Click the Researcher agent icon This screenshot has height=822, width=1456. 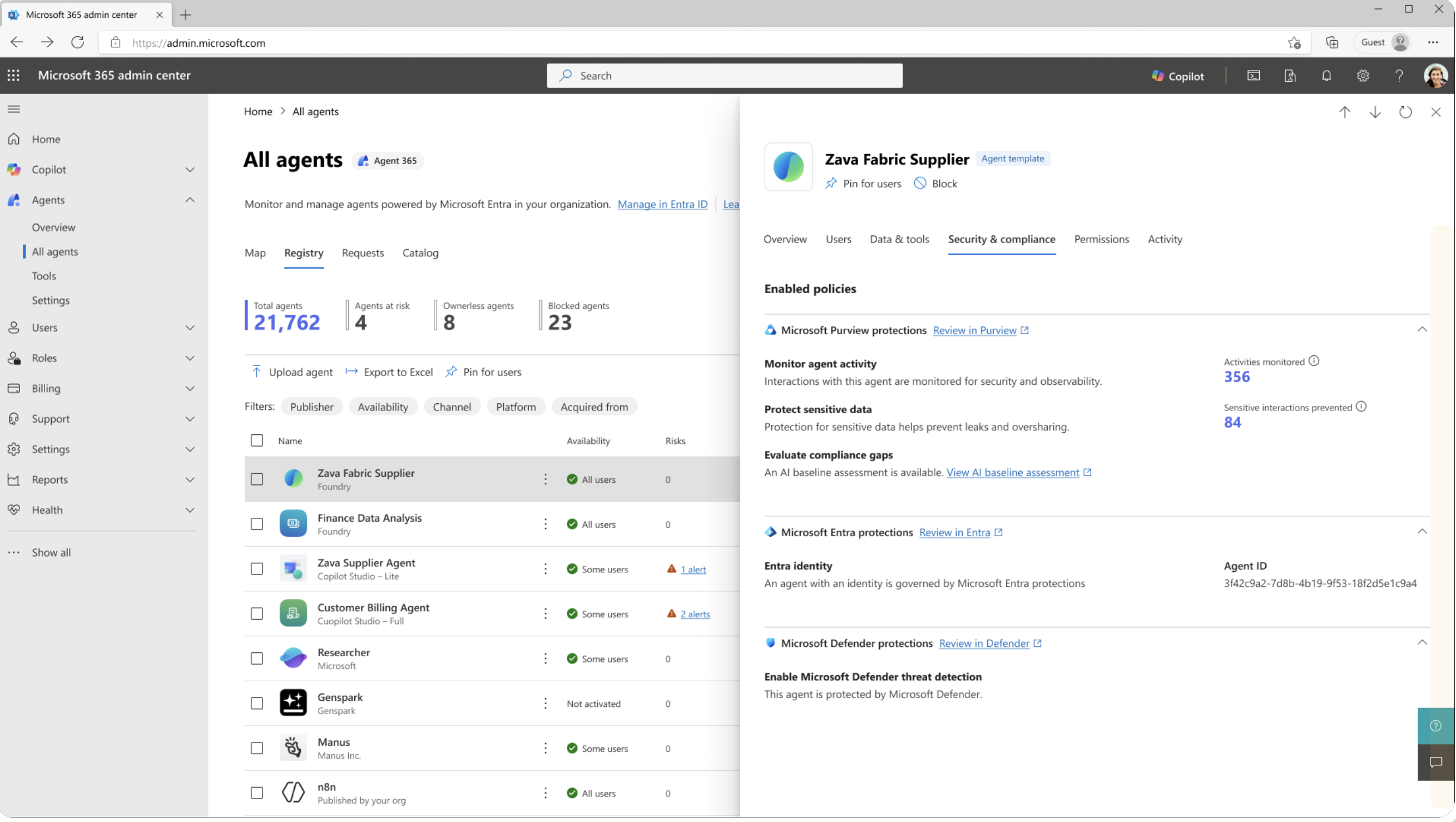coord(293,658)
